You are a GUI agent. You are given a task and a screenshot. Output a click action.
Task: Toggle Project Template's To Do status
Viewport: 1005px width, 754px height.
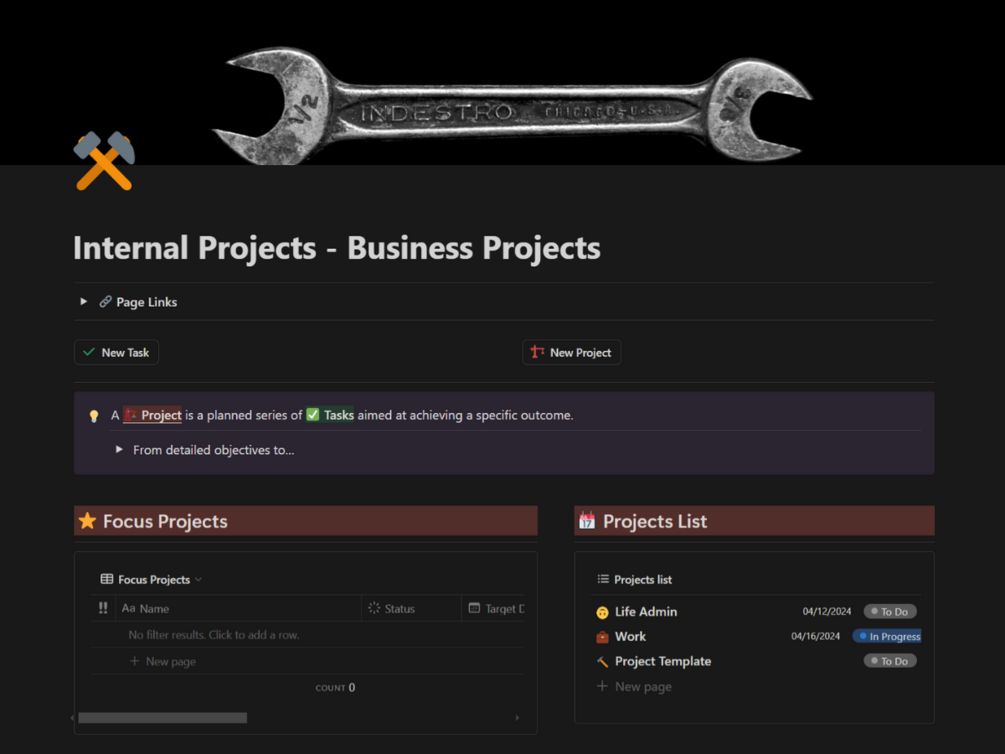tap(889, 660)
